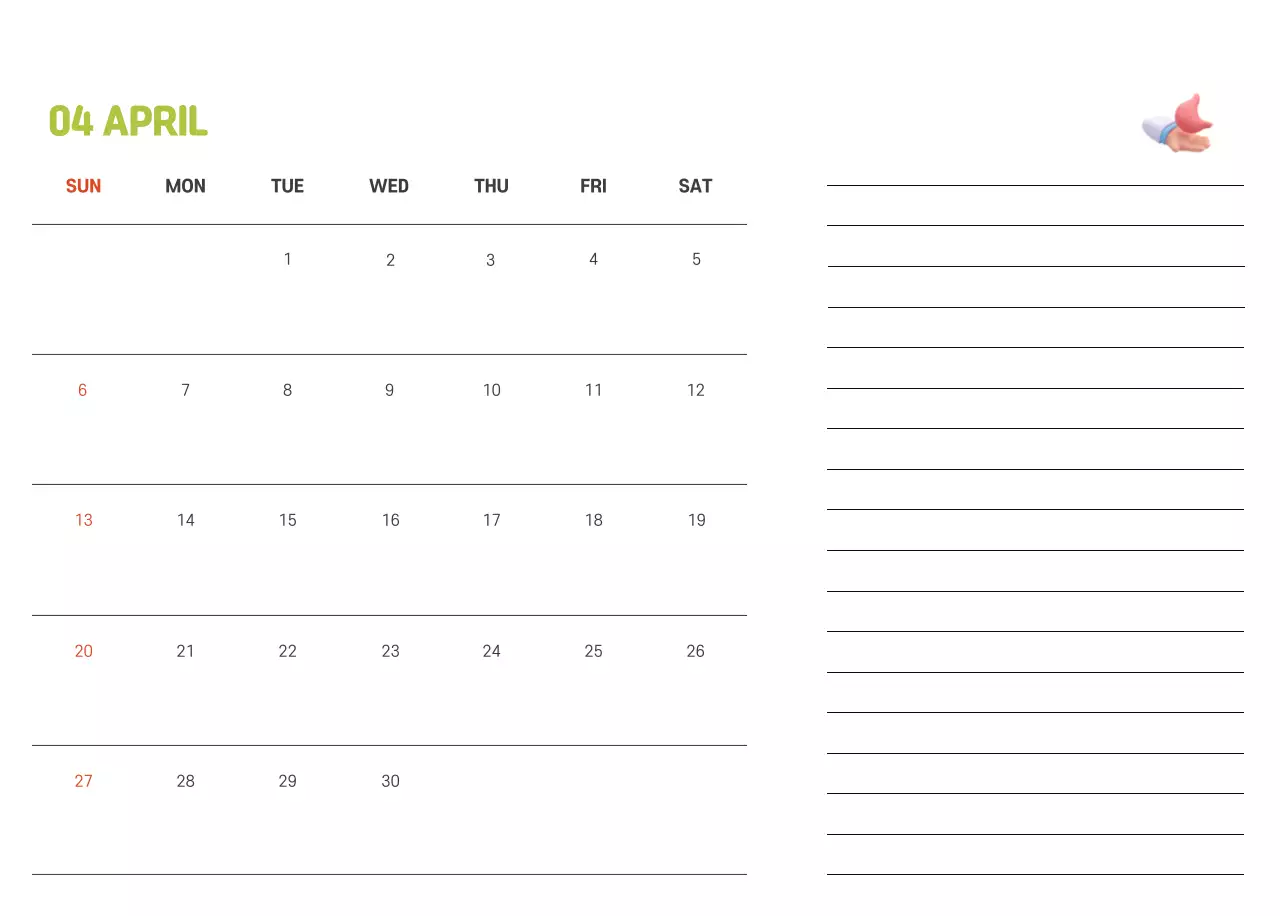Click the pink hand icon in the corner
This screenshot has height=916, width=1280.
[x=1178, y=125]
